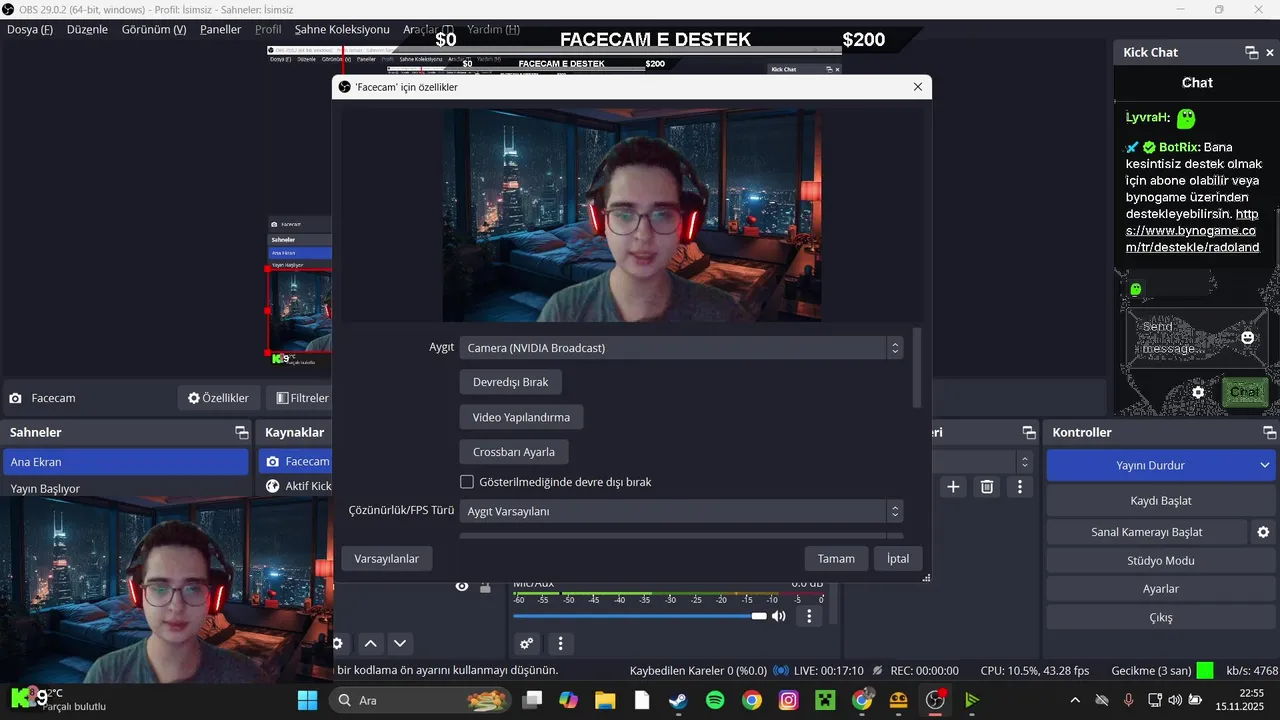
Task: Open the Düzenle menu
Action: (x=87, y=29)
